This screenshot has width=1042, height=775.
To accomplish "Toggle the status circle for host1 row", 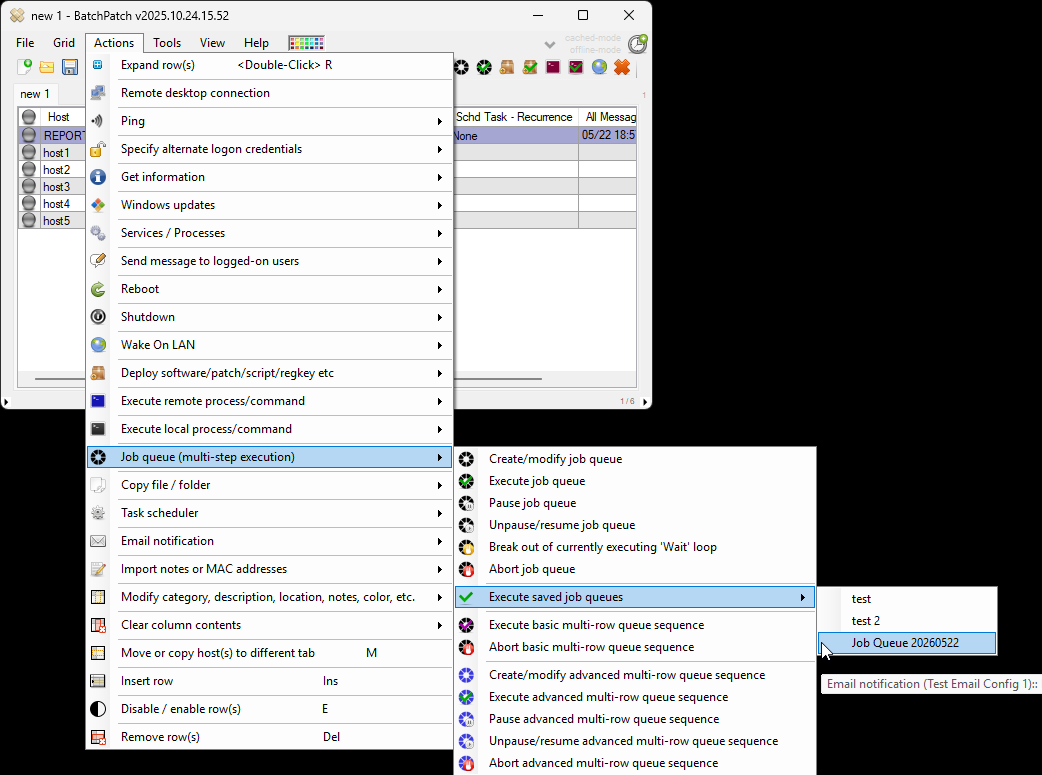I will pos(29,152).
